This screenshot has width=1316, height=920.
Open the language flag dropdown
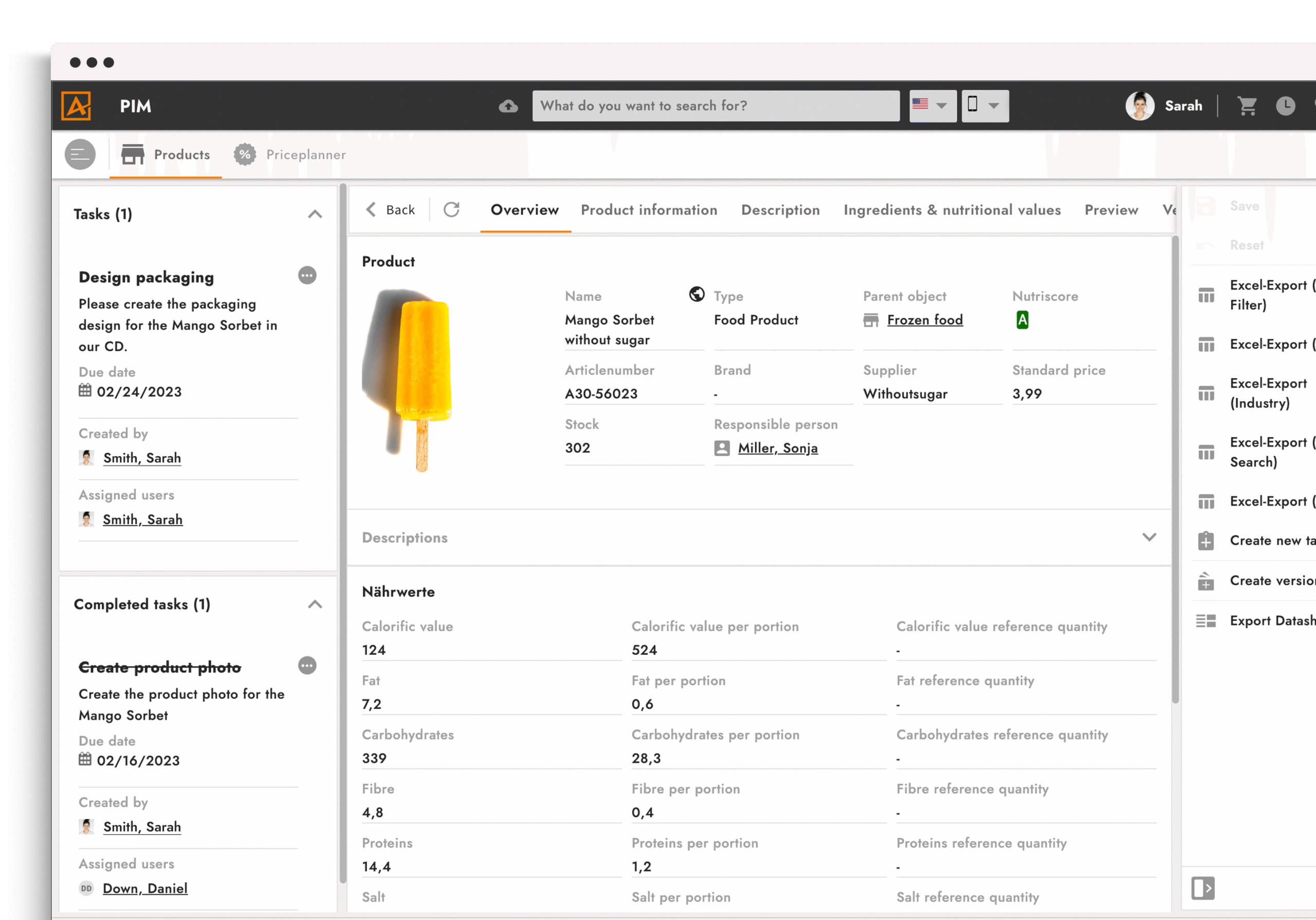click(933, 106)
